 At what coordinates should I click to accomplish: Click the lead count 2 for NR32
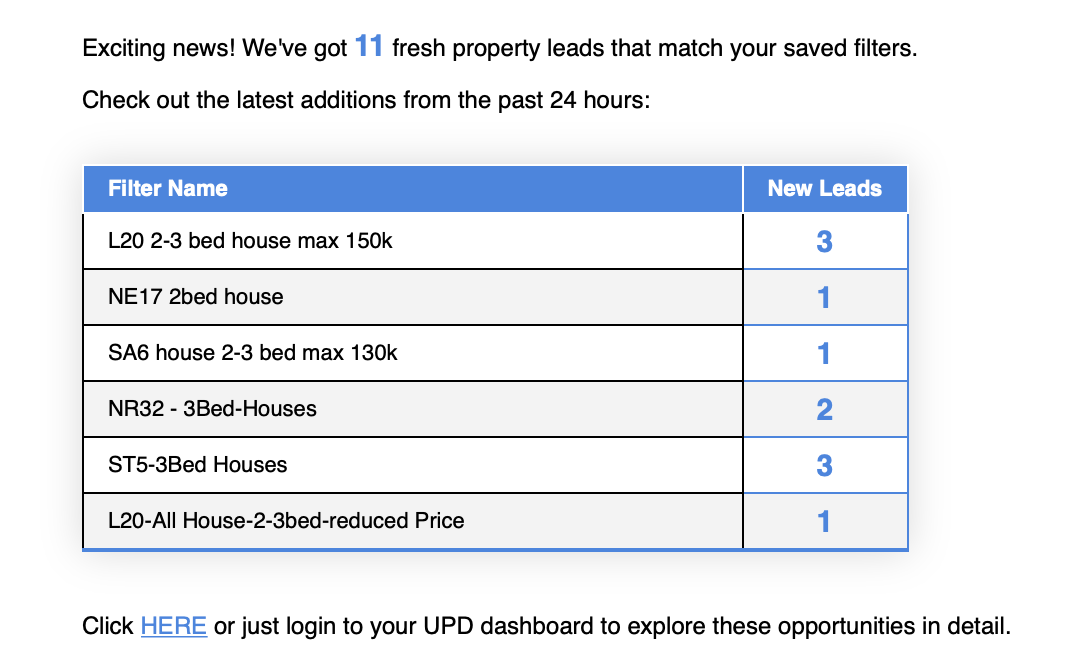(x=824, y=409)
